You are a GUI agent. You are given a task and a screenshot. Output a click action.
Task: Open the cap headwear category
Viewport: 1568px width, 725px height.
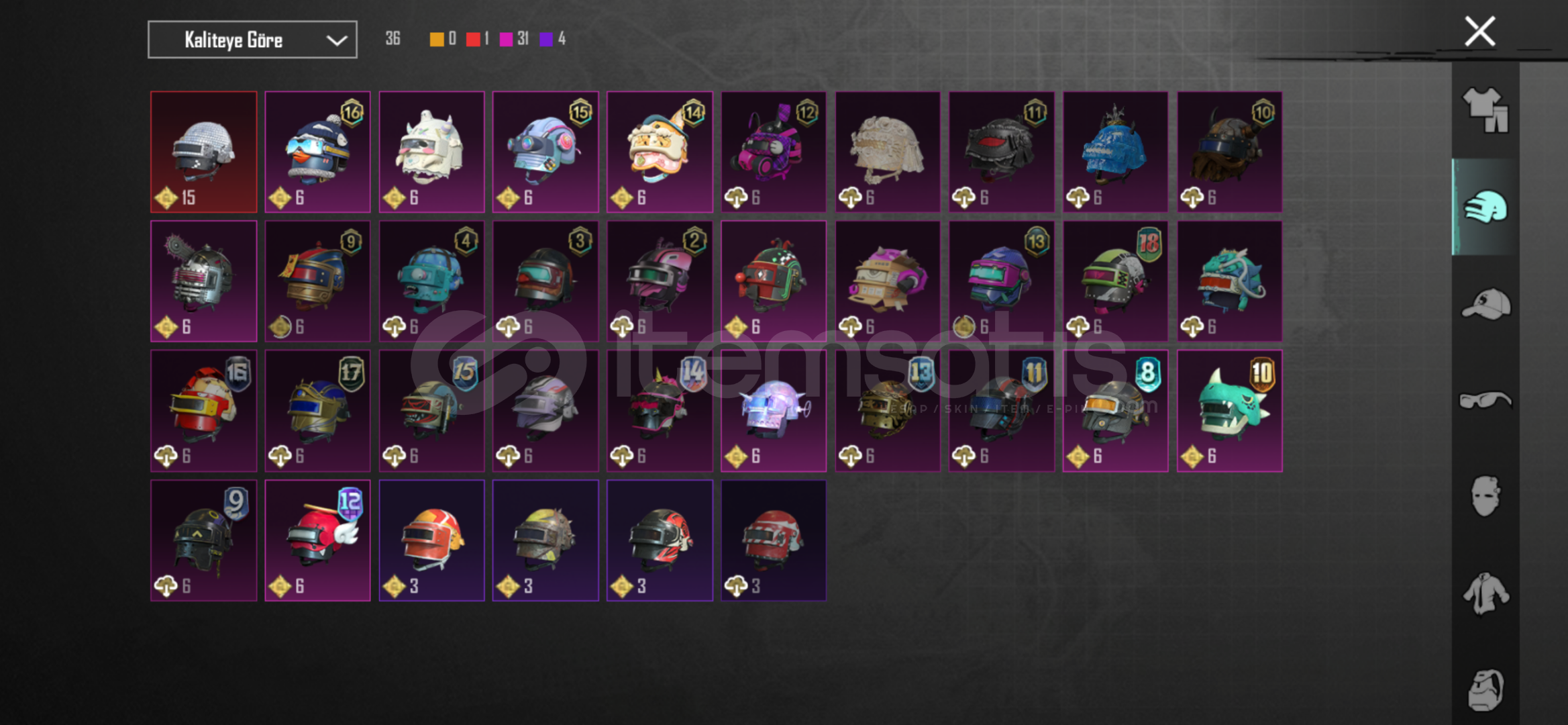[1485, 304]
